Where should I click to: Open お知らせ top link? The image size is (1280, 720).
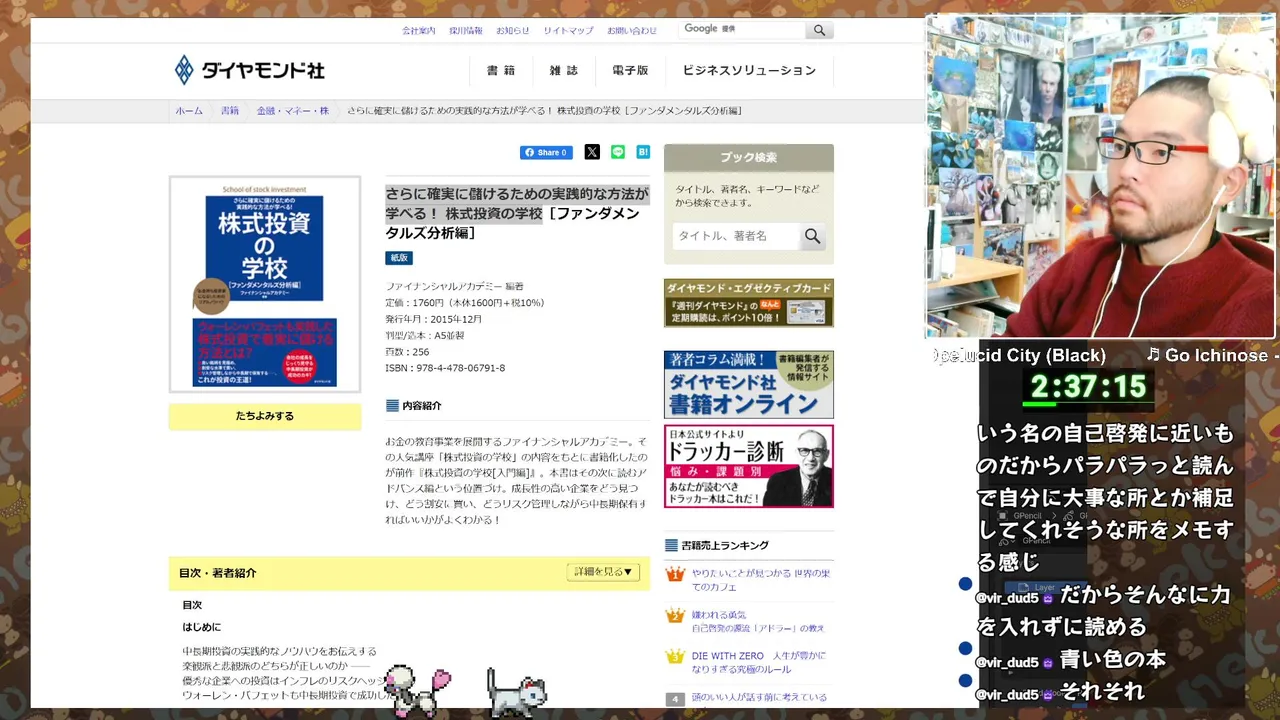pos(513,31)
